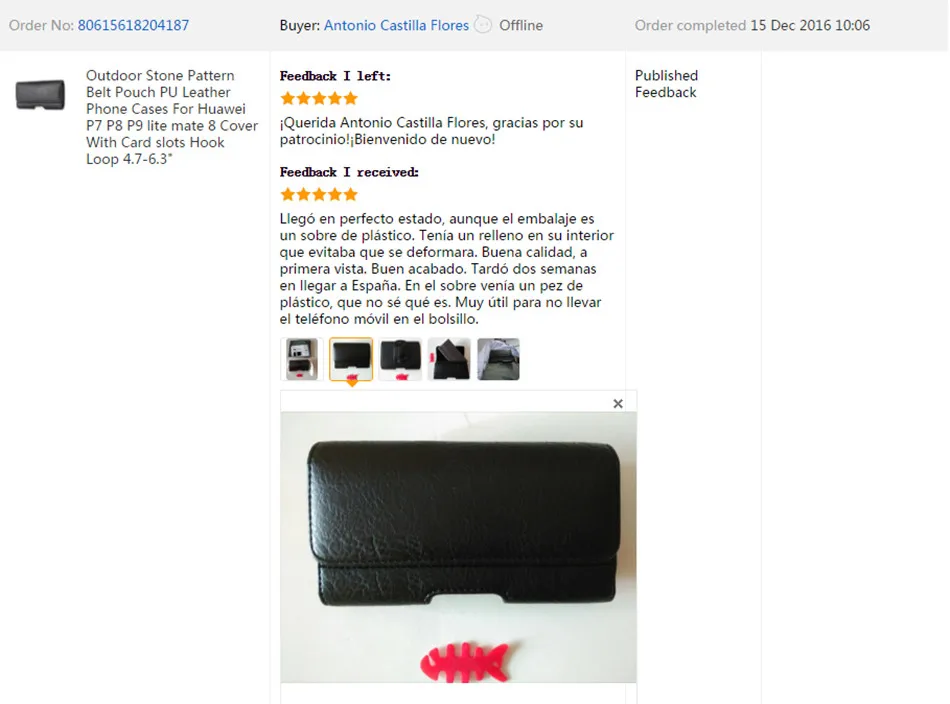Select first review photo thumbnail

coord(302,359)
